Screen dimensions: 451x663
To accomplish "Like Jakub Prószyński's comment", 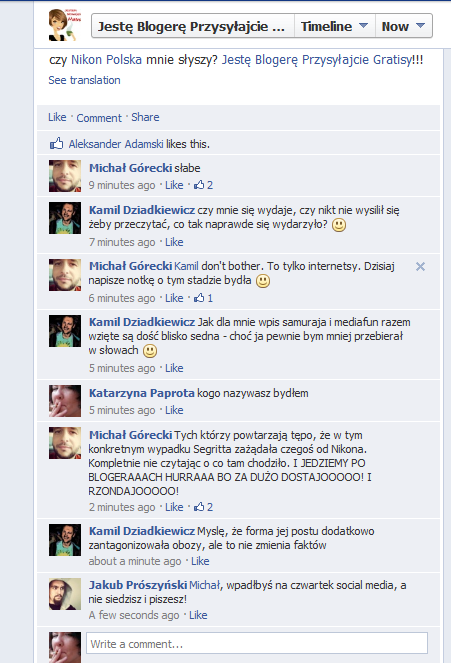I will 198,615.
